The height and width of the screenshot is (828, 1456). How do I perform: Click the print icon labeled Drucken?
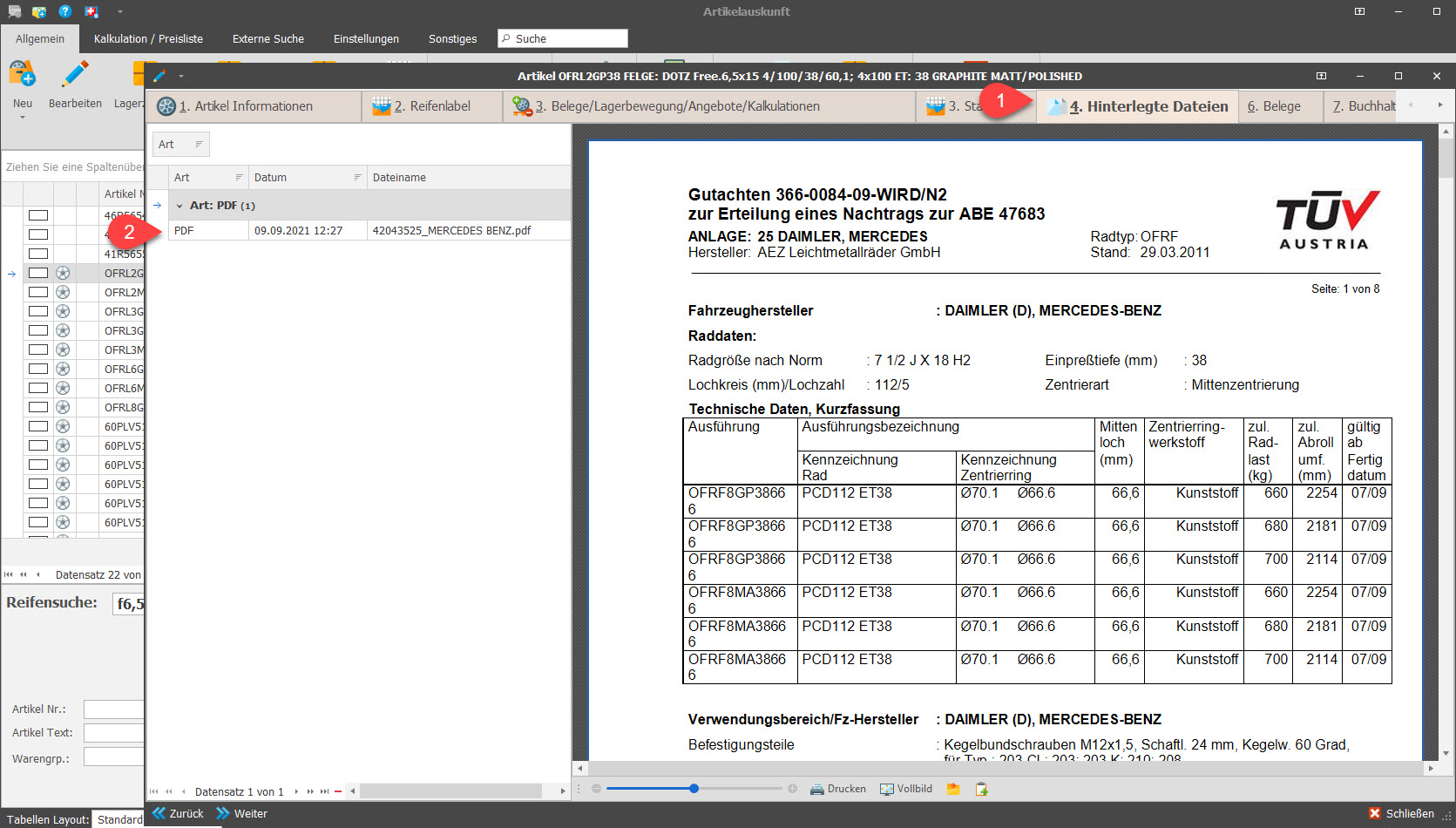click(x=817, y=789)
